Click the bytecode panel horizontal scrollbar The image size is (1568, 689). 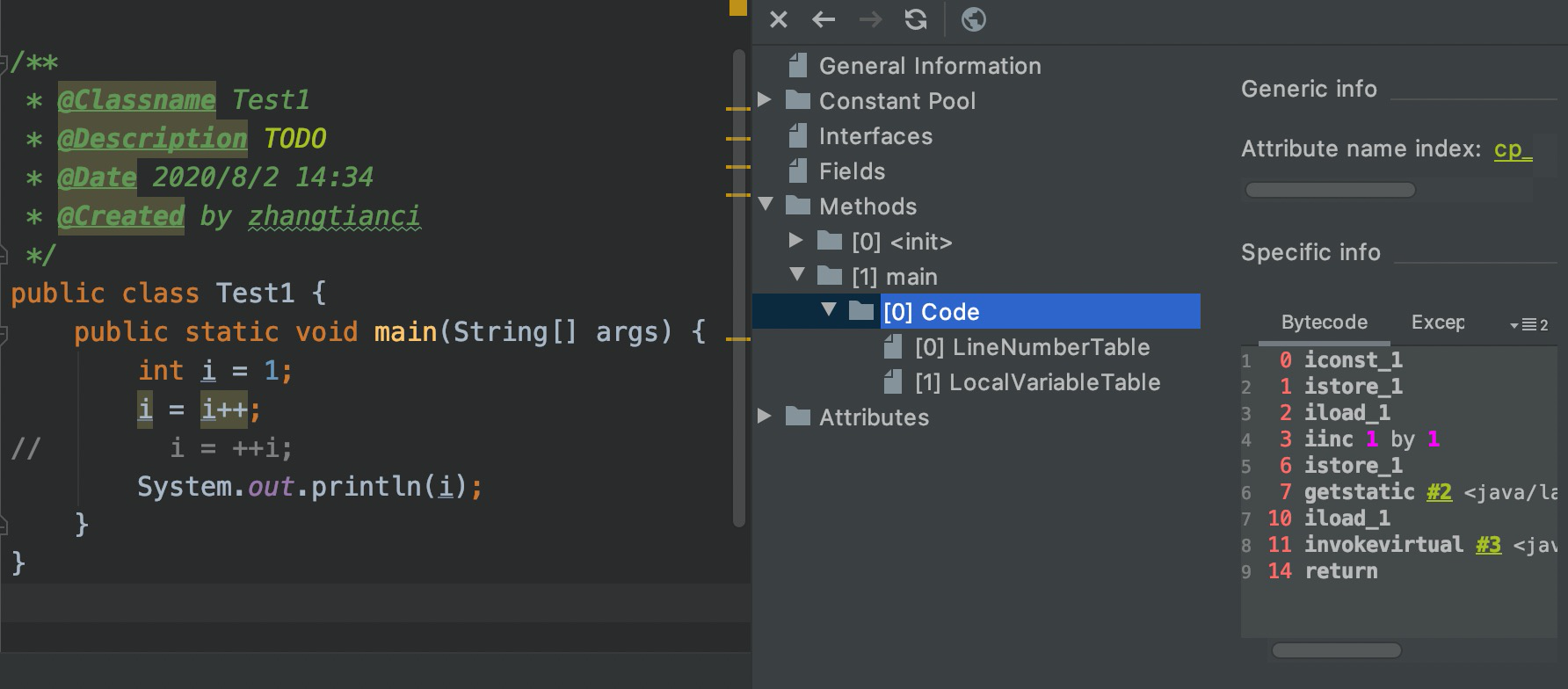point(1336,650)
